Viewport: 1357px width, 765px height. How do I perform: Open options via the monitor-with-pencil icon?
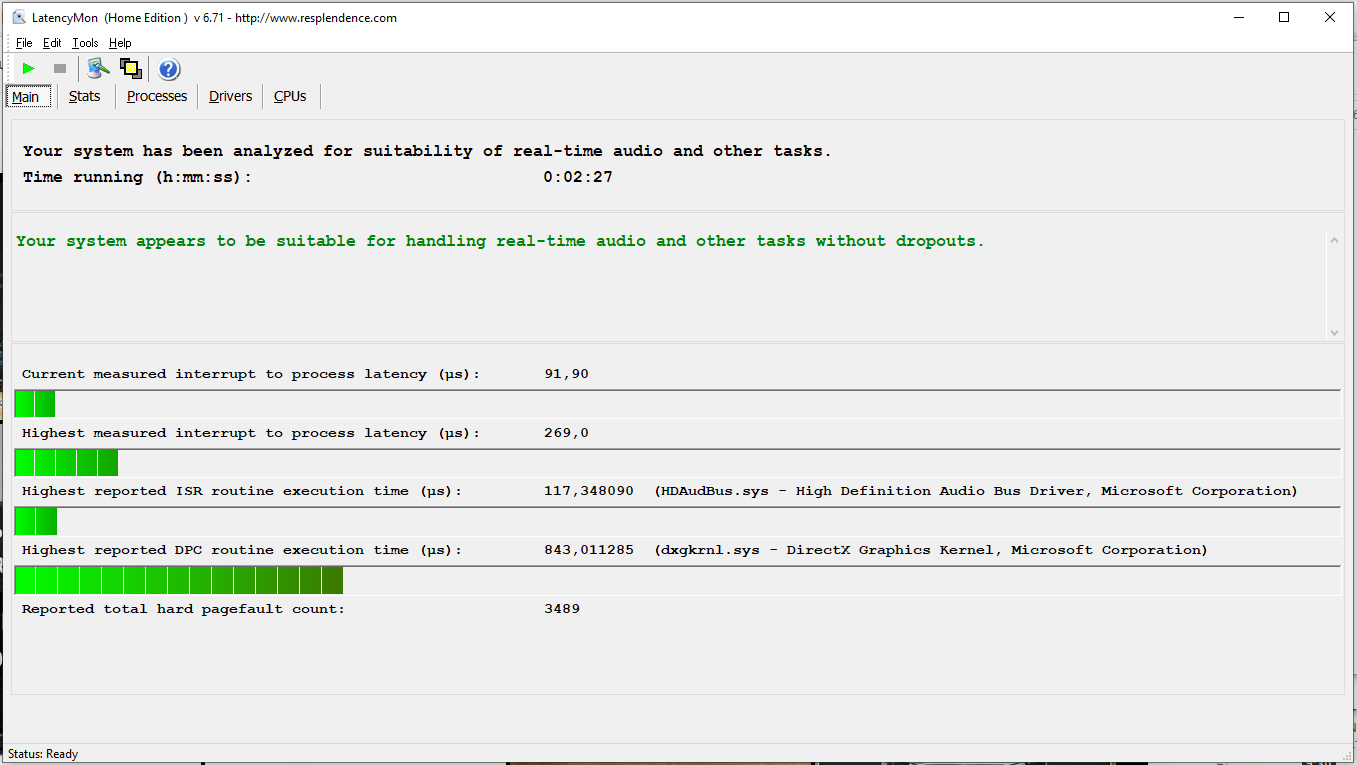click(98, 69)
